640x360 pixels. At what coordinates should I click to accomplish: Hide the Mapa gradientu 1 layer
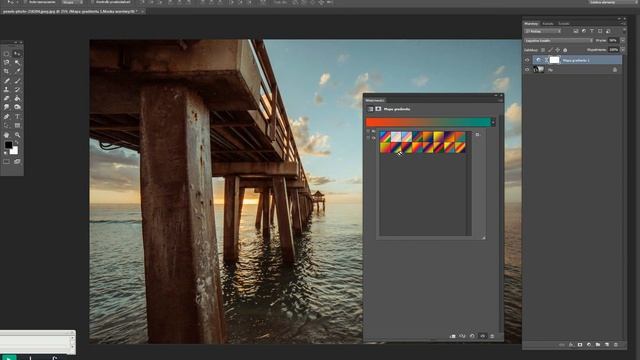pyautogui.click(x=527, y=60)
